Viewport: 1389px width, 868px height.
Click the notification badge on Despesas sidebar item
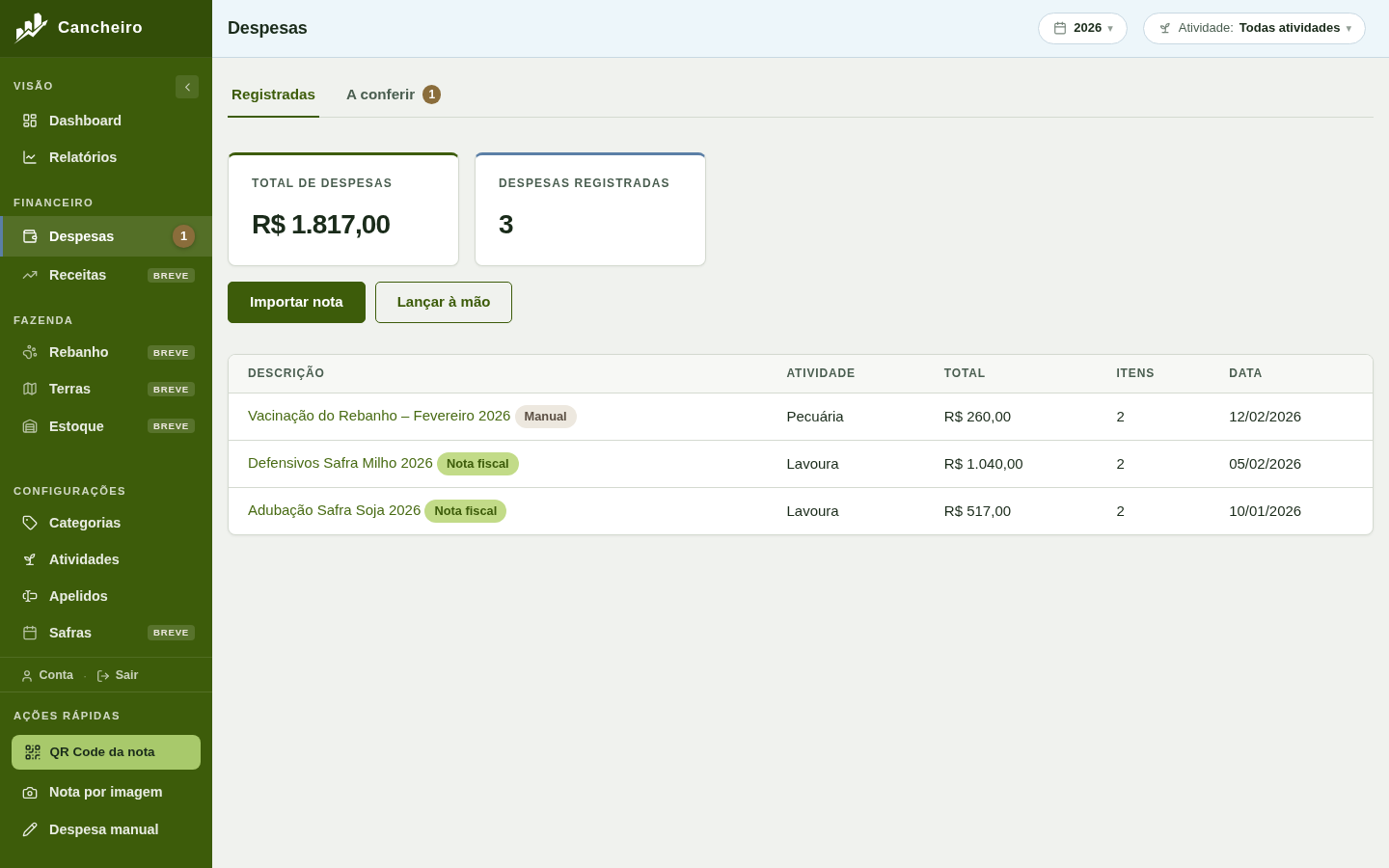coord(183,236)
